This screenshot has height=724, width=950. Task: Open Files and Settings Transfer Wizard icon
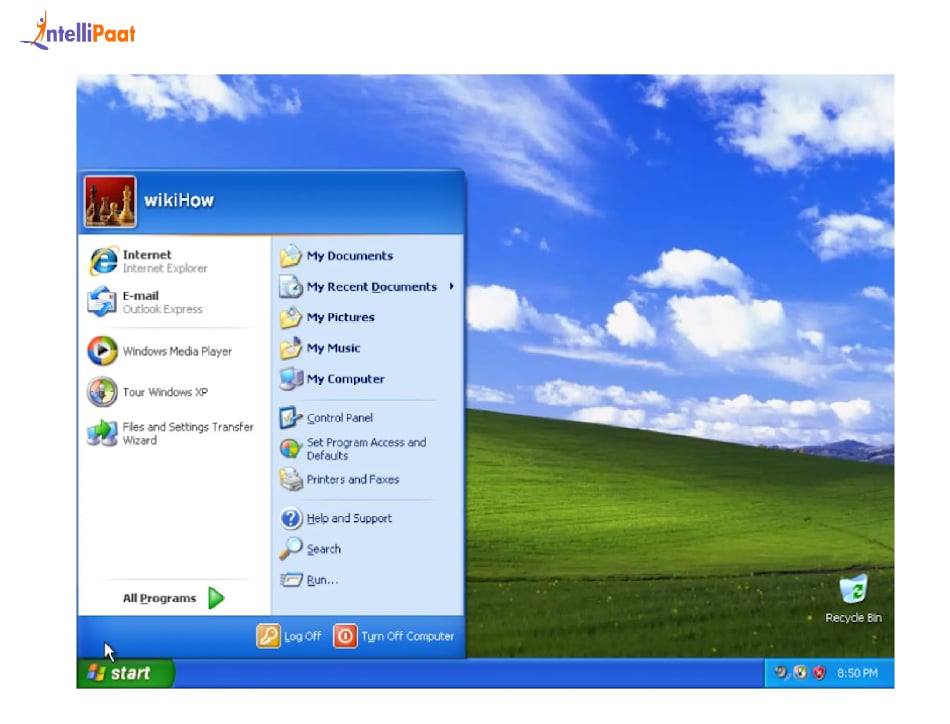[102, 433]
